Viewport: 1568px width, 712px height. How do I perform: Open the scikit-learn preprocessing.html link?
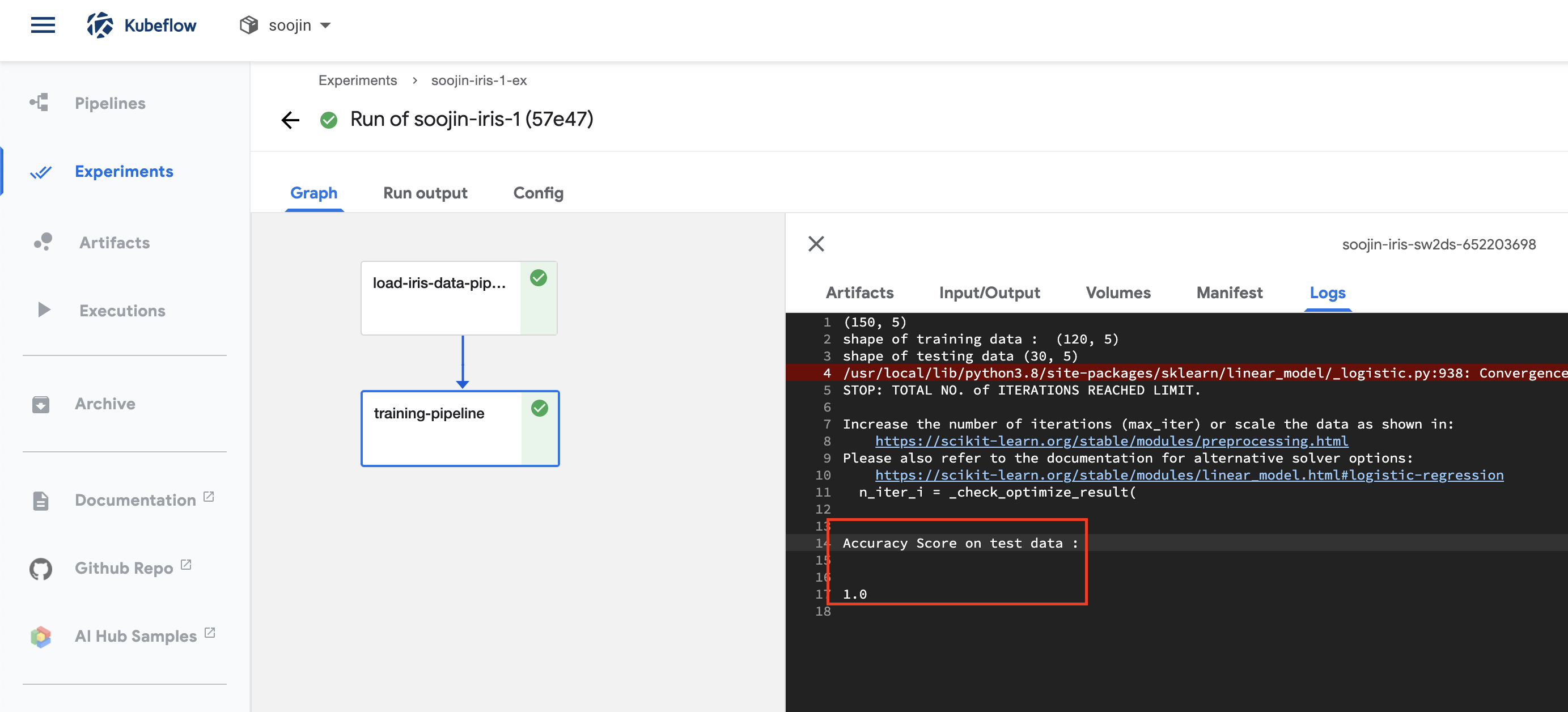click(1111, 440)
